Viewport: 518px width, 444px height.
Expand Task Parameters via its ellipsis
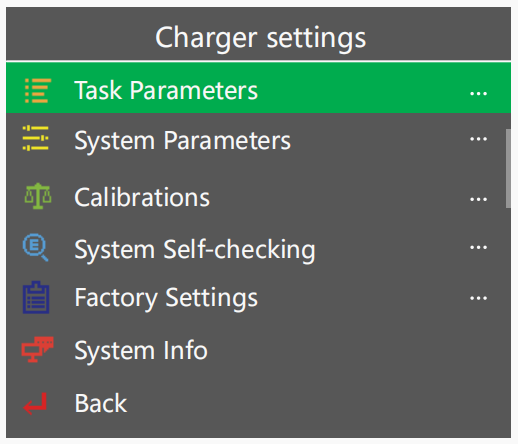(478, 94)
